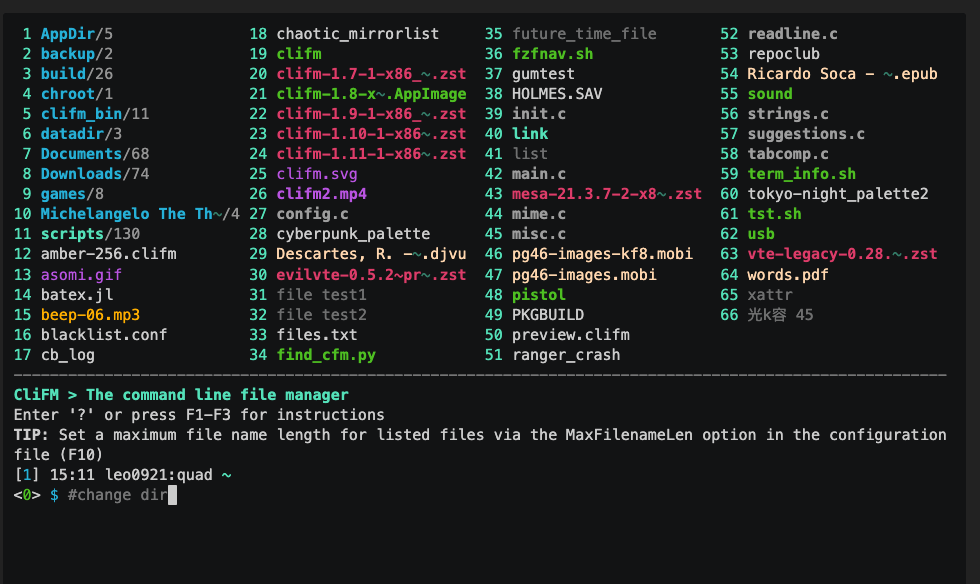Click the Michelangelo directory entry
The width and height of the screenshot is (980, 584).
(126, 214)
